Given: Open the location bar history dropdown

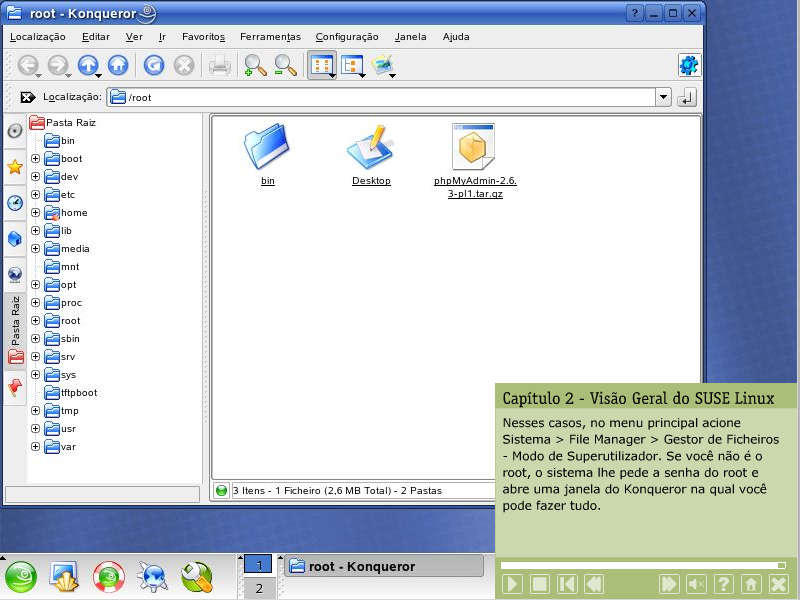Looking at the screenshot, I should coord(663,97).
